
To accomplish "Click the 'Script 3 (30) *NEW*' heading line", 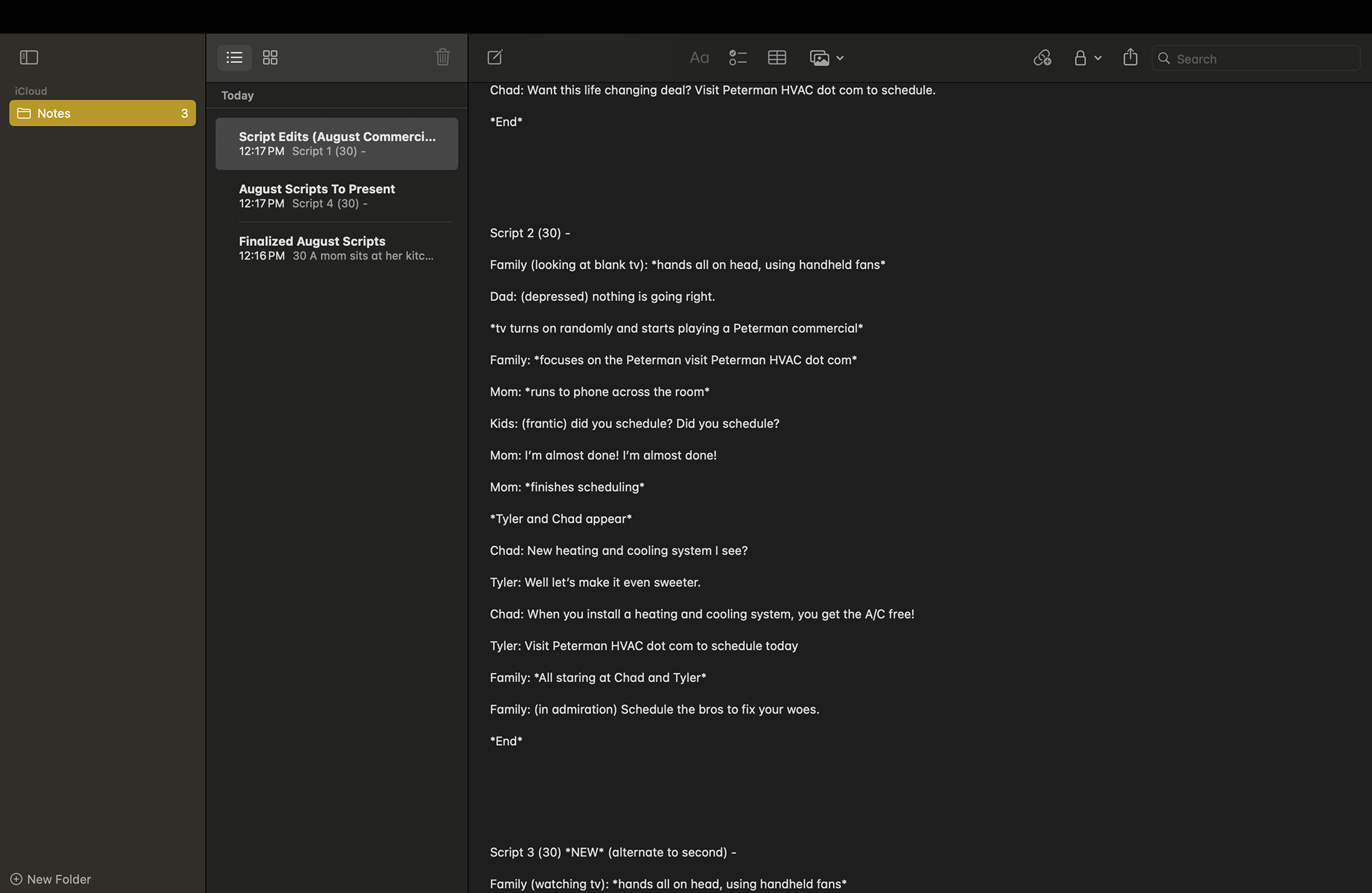I will [612, 852].
